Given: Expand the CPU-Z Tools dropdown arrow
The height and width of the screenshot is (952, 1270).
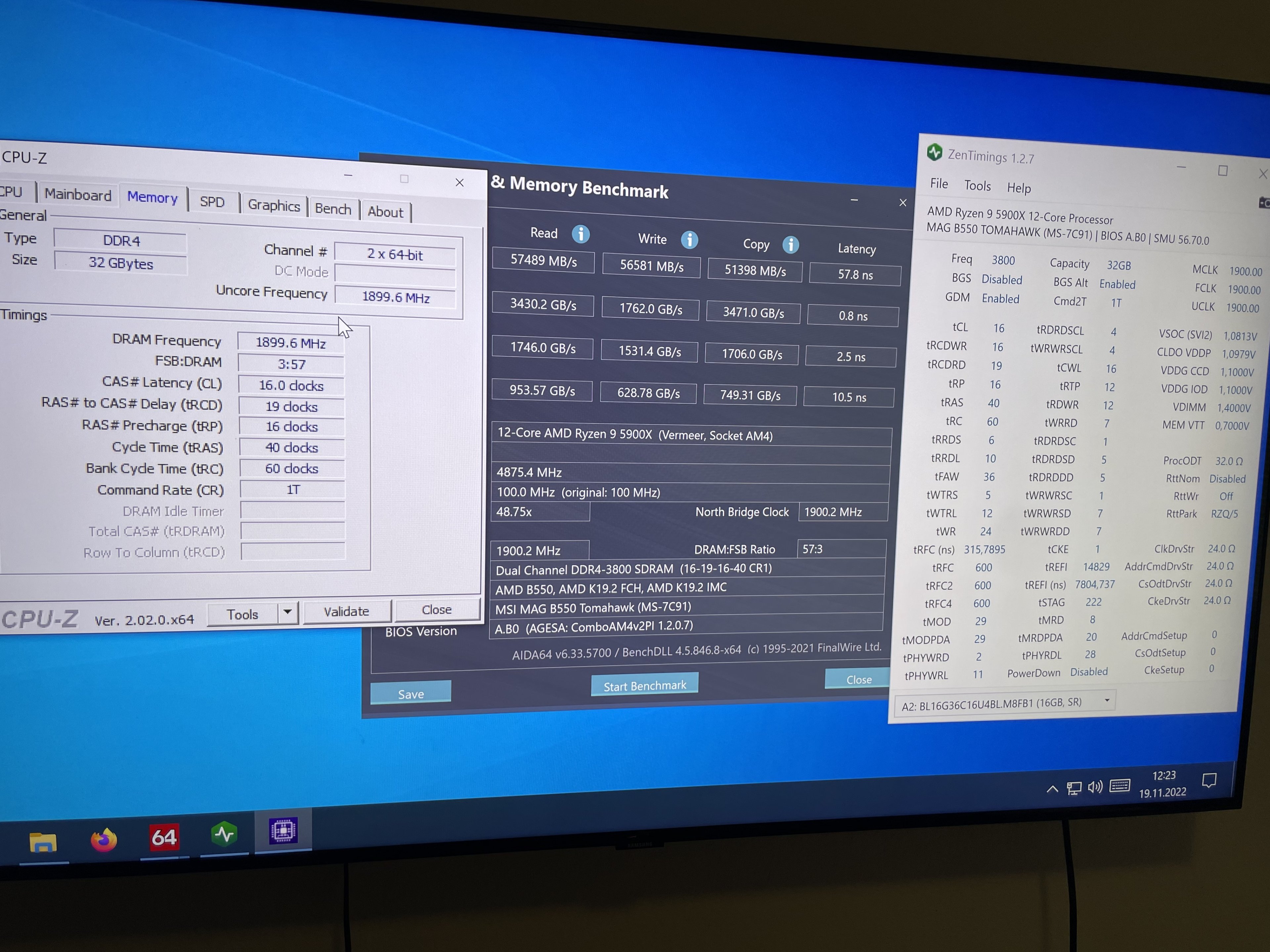Looking at the screenshot, I should (288, 612).
